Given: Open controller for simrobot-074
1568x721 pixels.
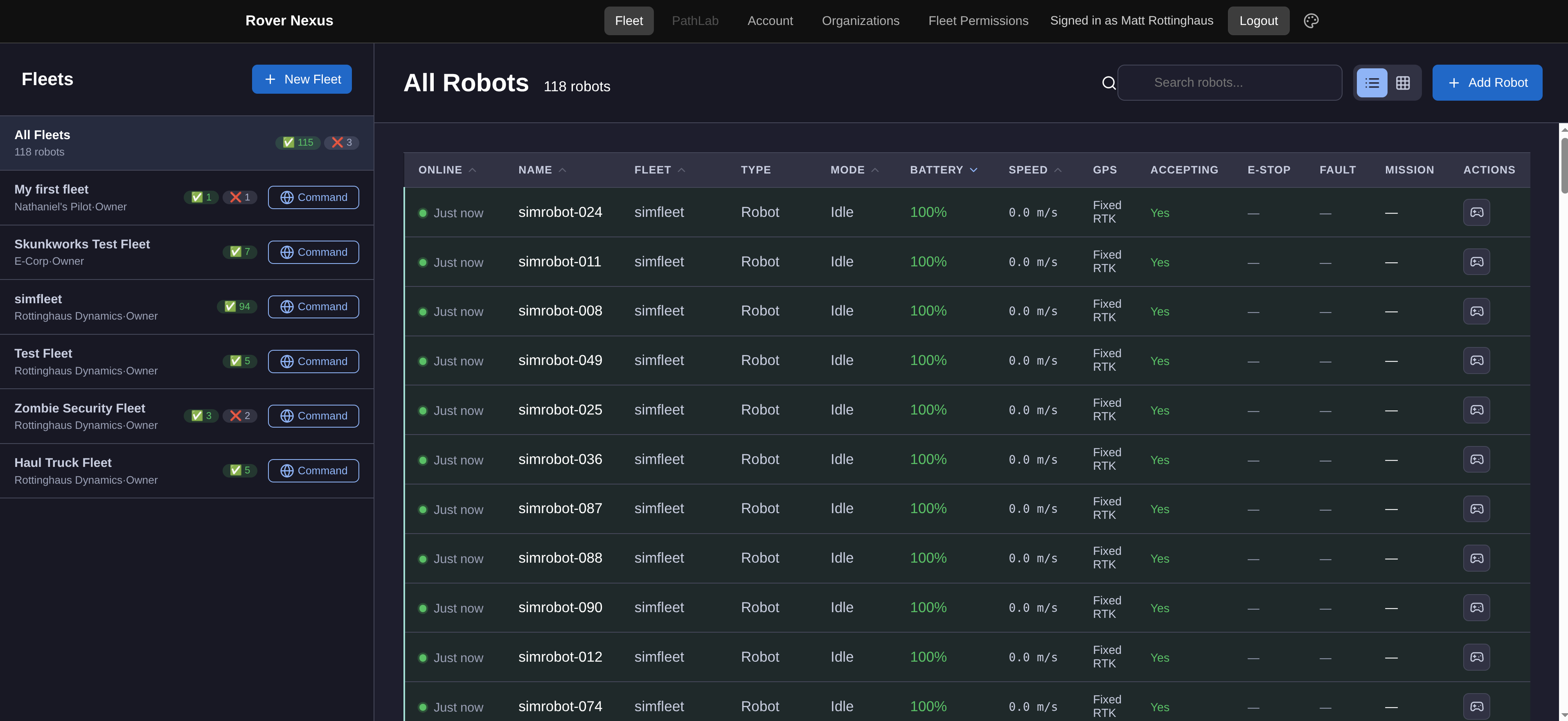Looking at the screenshot, I should click(x=1477, y=706).
